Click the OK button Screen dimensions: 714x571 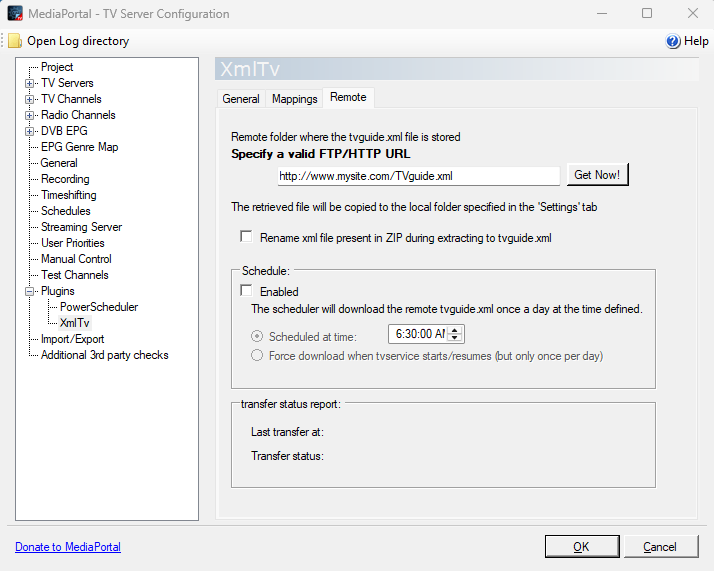click(x=581, y=547)
